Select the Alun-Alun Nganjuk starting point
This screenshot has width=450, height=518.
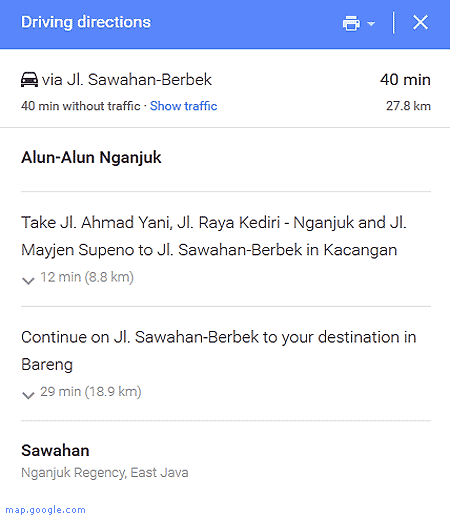91,157
